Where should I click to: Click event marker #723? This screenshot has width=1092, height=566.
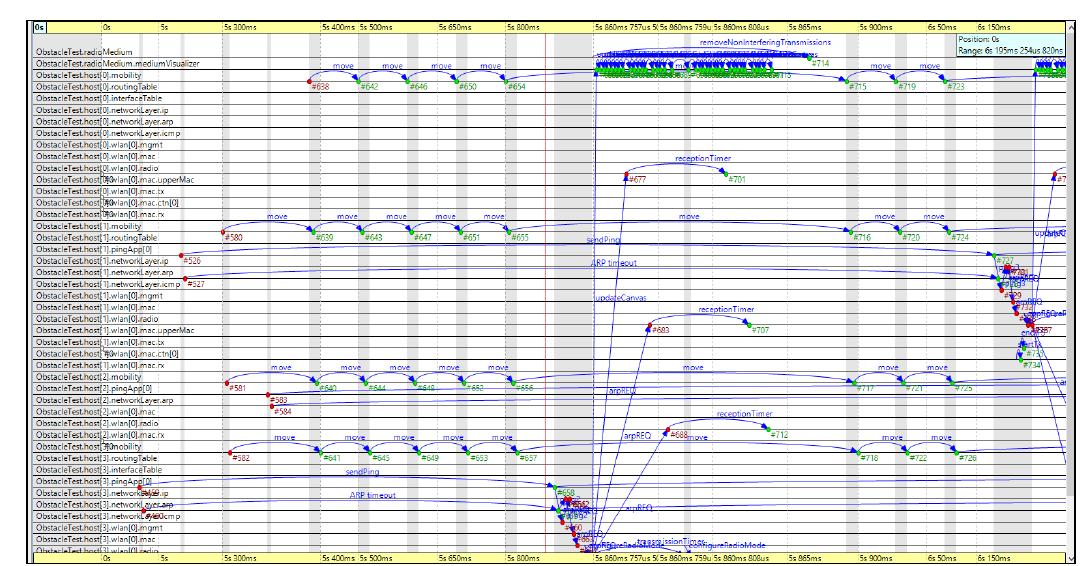tap(945, 81)
